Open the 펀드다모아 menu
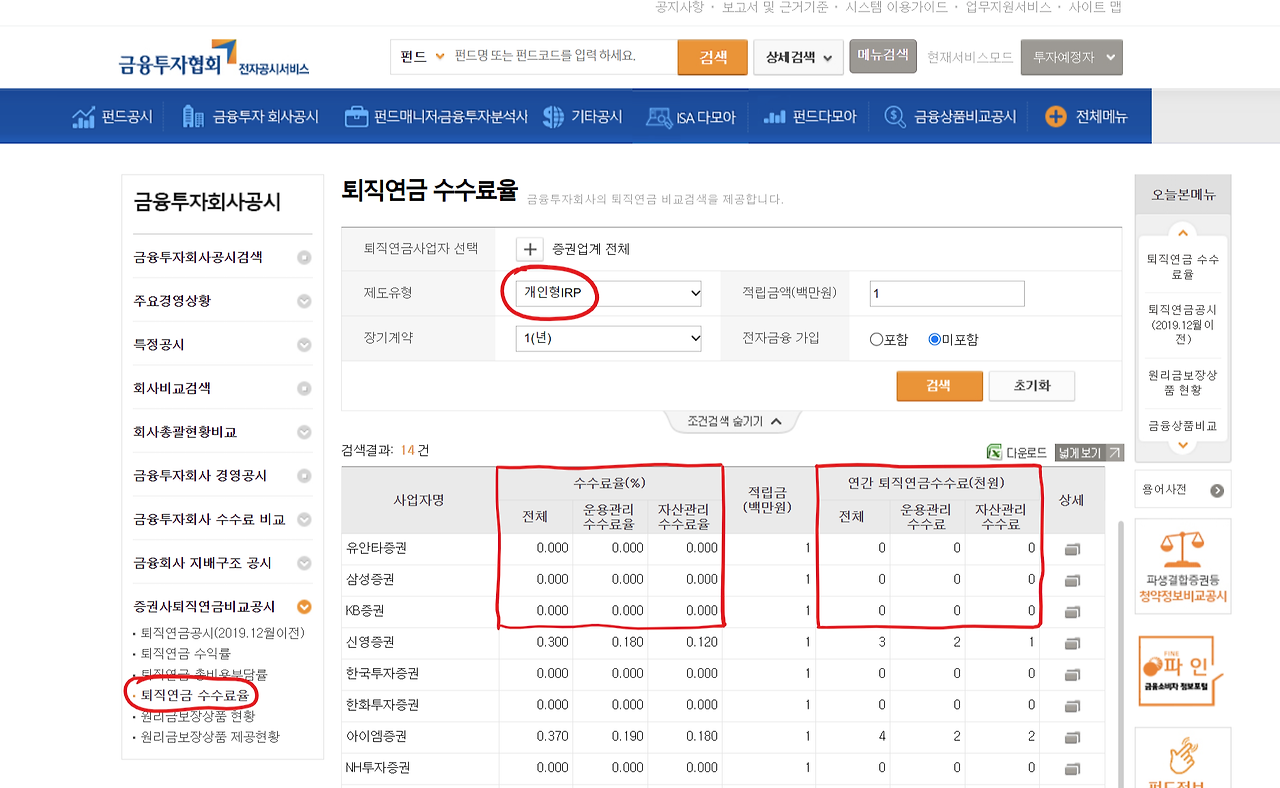The height and width of the screenshot is (788, 1280). point(809,117)
